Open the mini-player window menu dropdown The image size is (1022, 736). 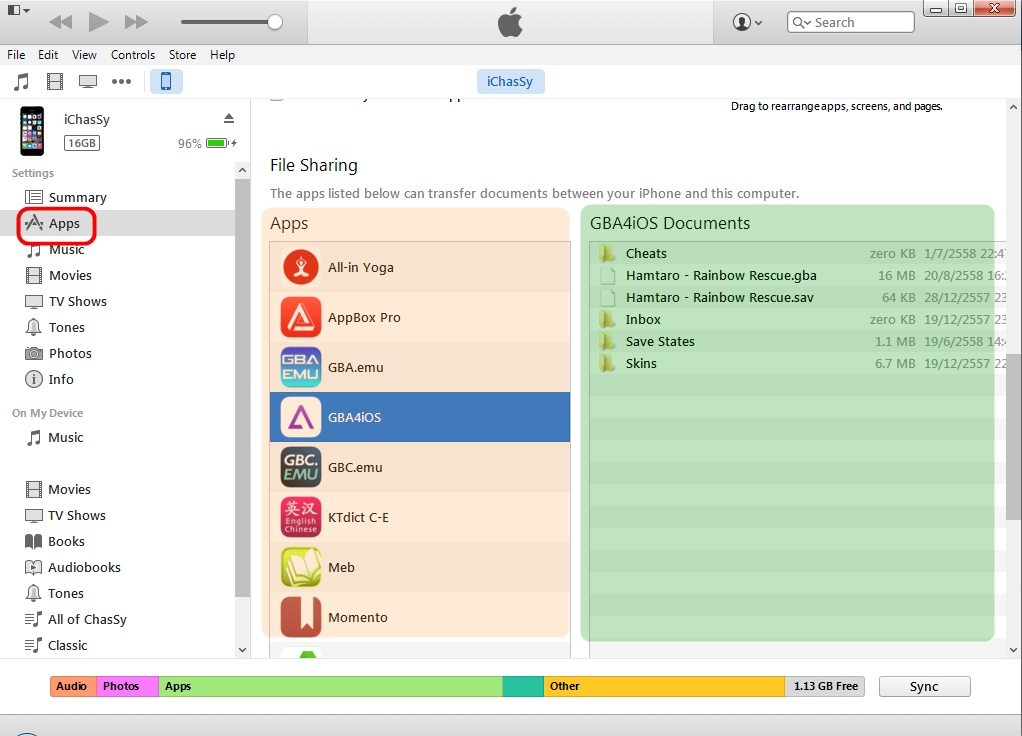[x=18, y=10]
